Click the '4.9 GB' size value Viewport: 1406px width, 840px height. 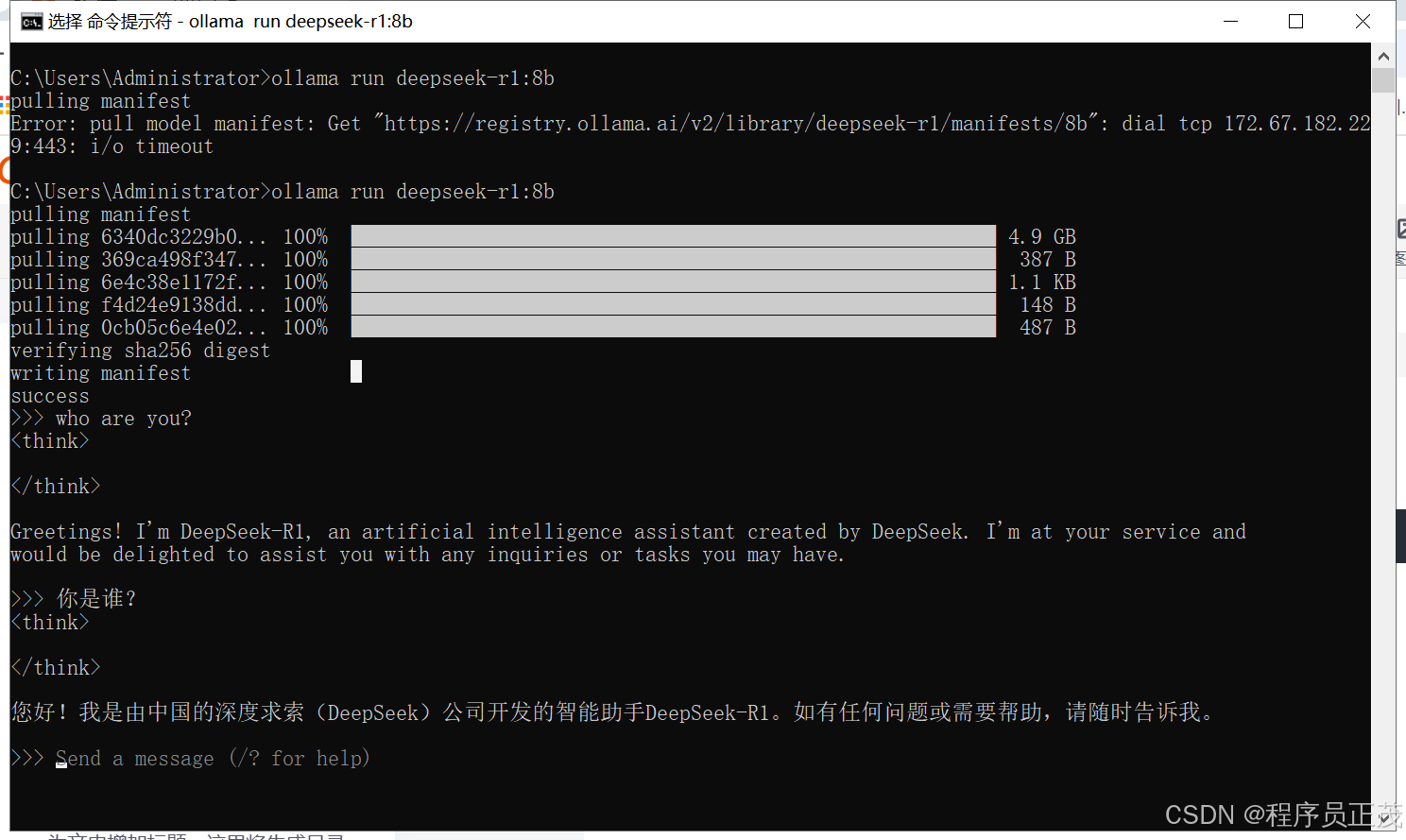pyautogui.click(x=1042, y=236)
